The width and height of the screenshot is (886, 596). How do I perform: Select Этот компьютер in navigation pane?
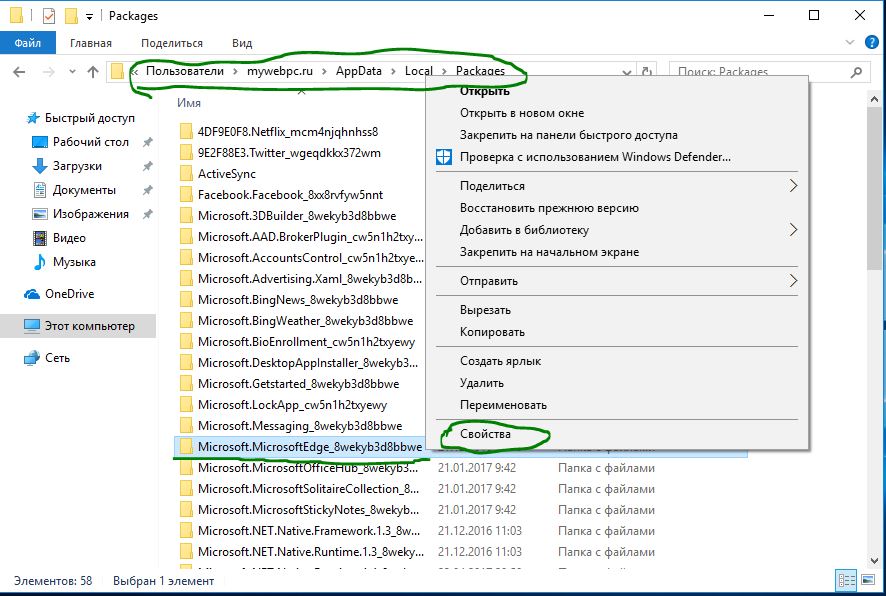pos(78,326)
